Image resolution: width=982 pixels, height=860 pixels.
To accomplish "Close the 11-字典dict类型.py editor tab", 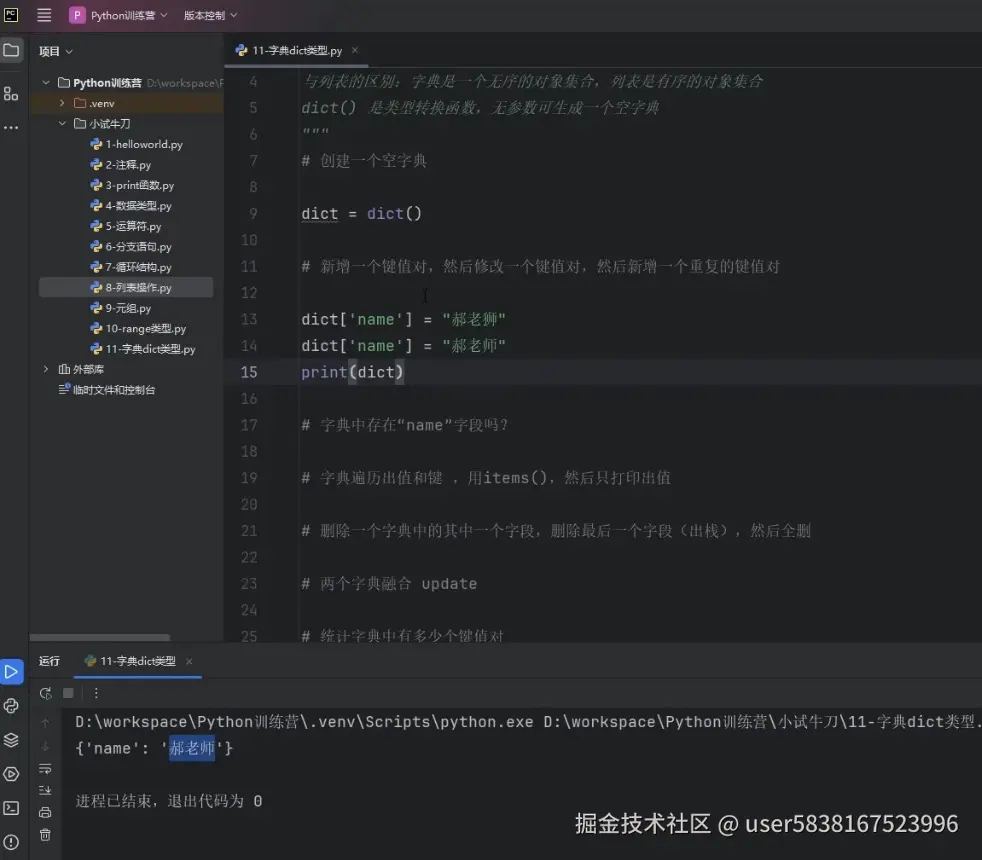I will 354,50.
